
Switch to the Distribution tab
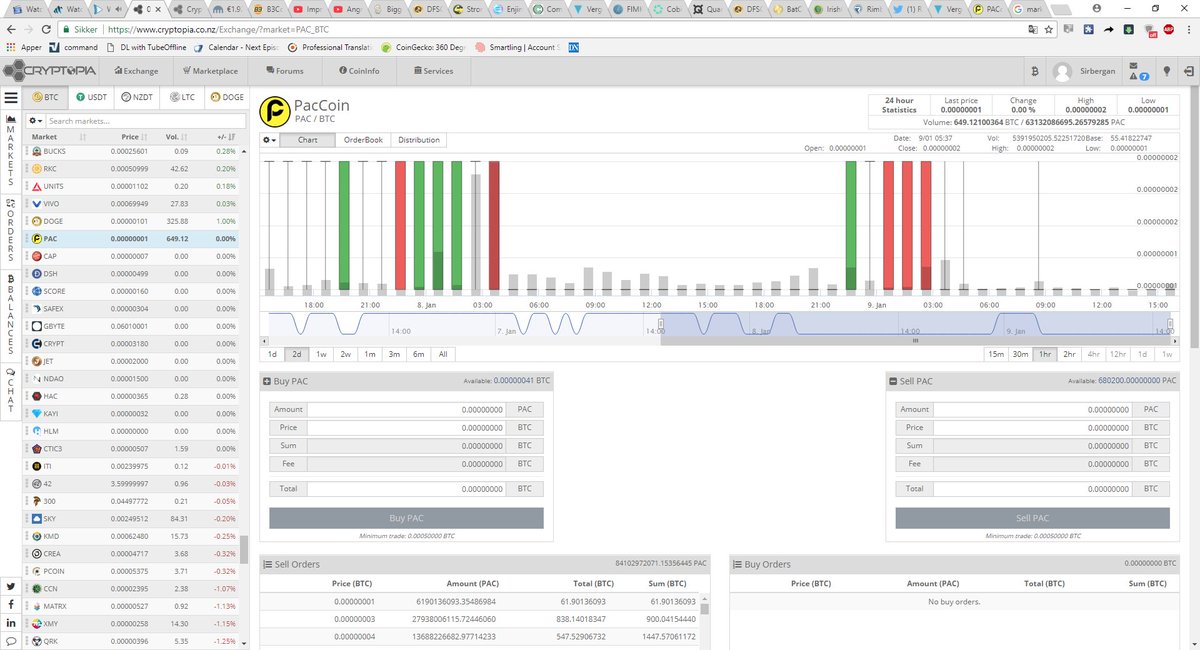coord(419,140)
